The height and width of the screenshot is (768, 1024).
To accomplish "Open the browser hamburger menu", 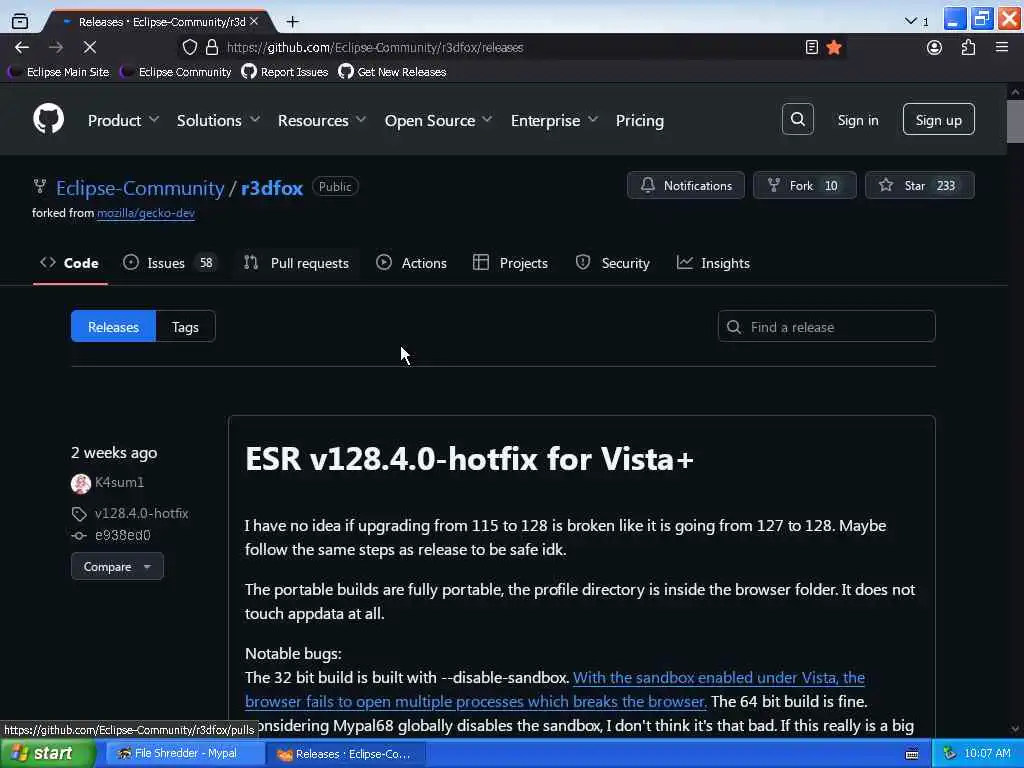I will point(1002,47).
